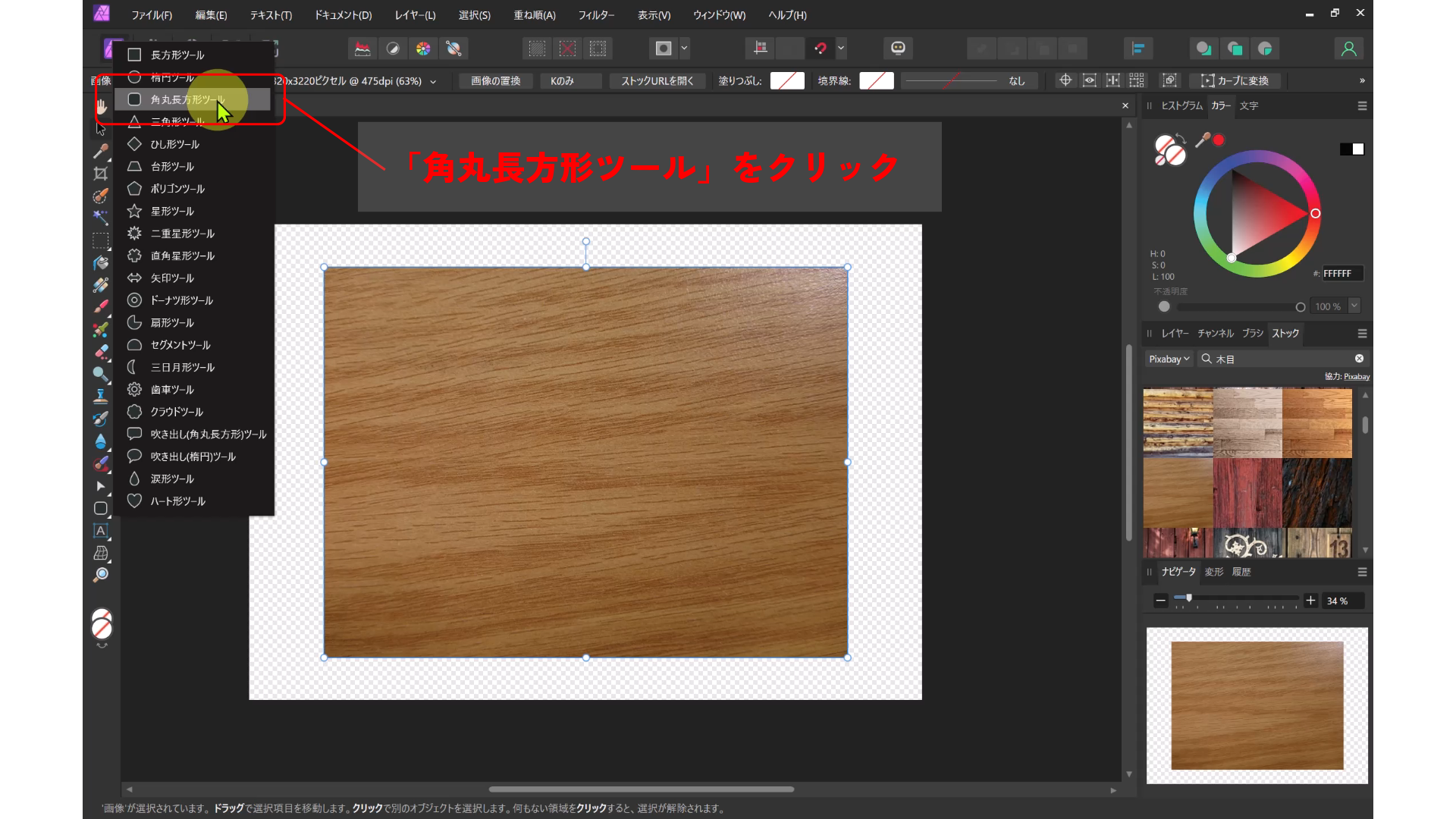Click the ストックURLを開く button
Viewport: 1456px width, 819px height.
click(657, 81)
